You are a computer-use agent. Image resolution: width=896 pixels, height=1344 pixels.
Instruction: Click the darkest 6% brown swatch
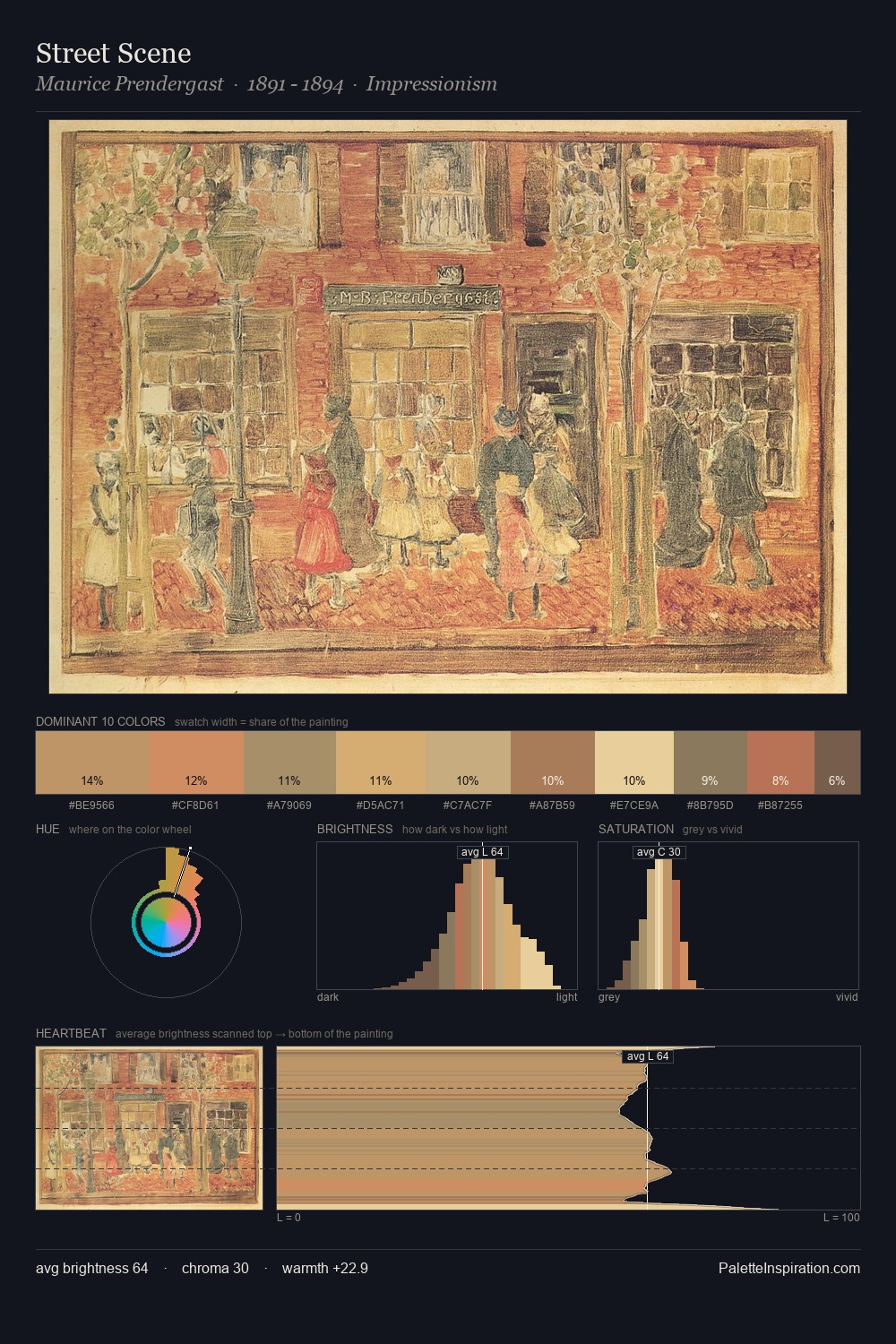(x=837, y=762)
